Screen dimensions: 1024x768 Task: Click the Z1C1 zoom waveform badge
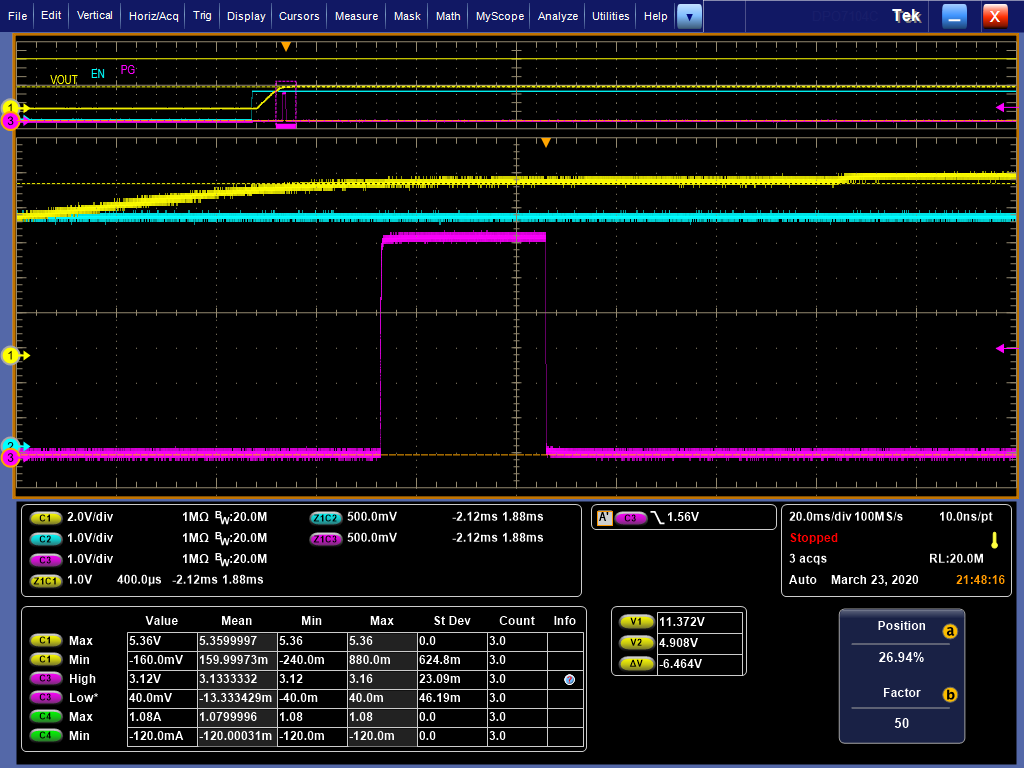click(x=47, y=580)
